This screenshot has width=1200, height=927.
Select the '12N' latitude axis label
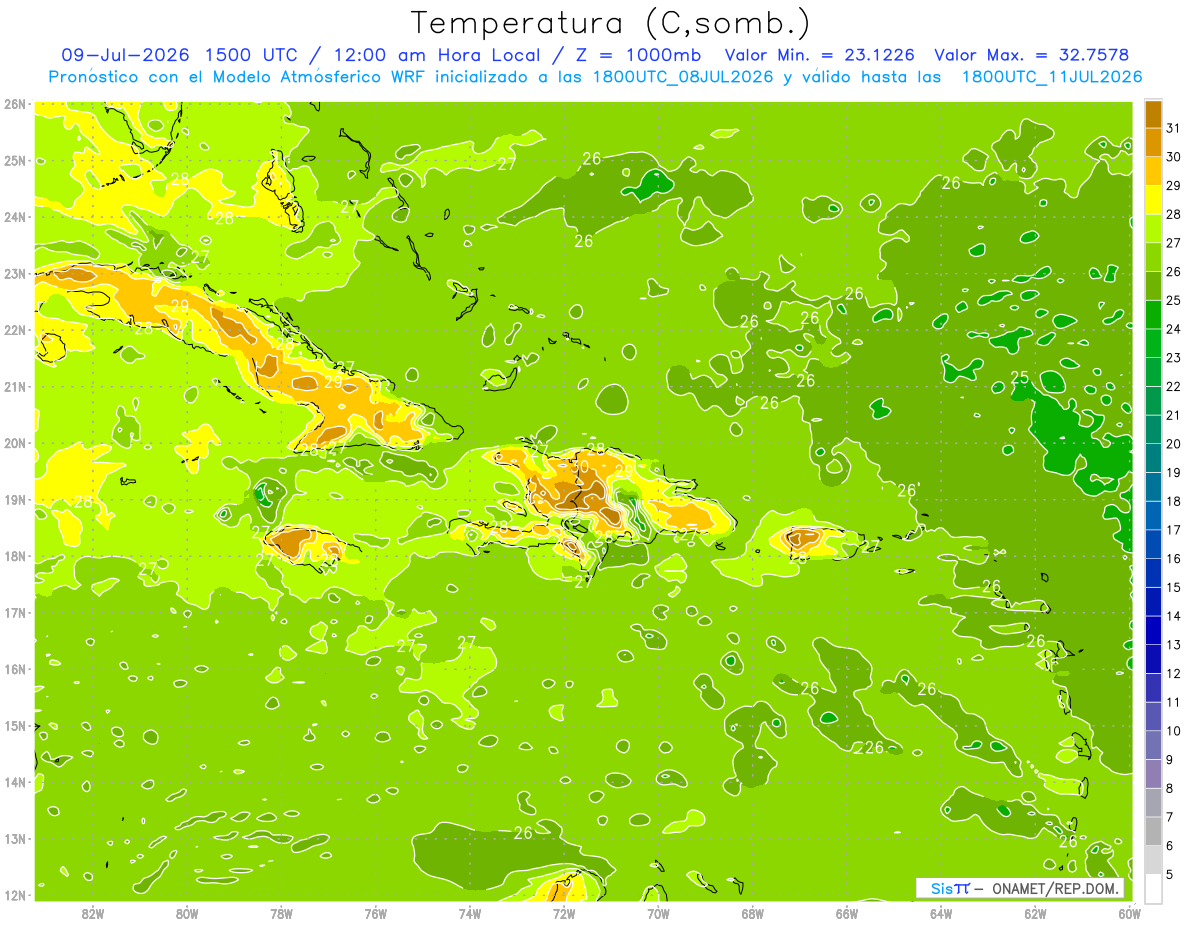(x=15, y=895)
